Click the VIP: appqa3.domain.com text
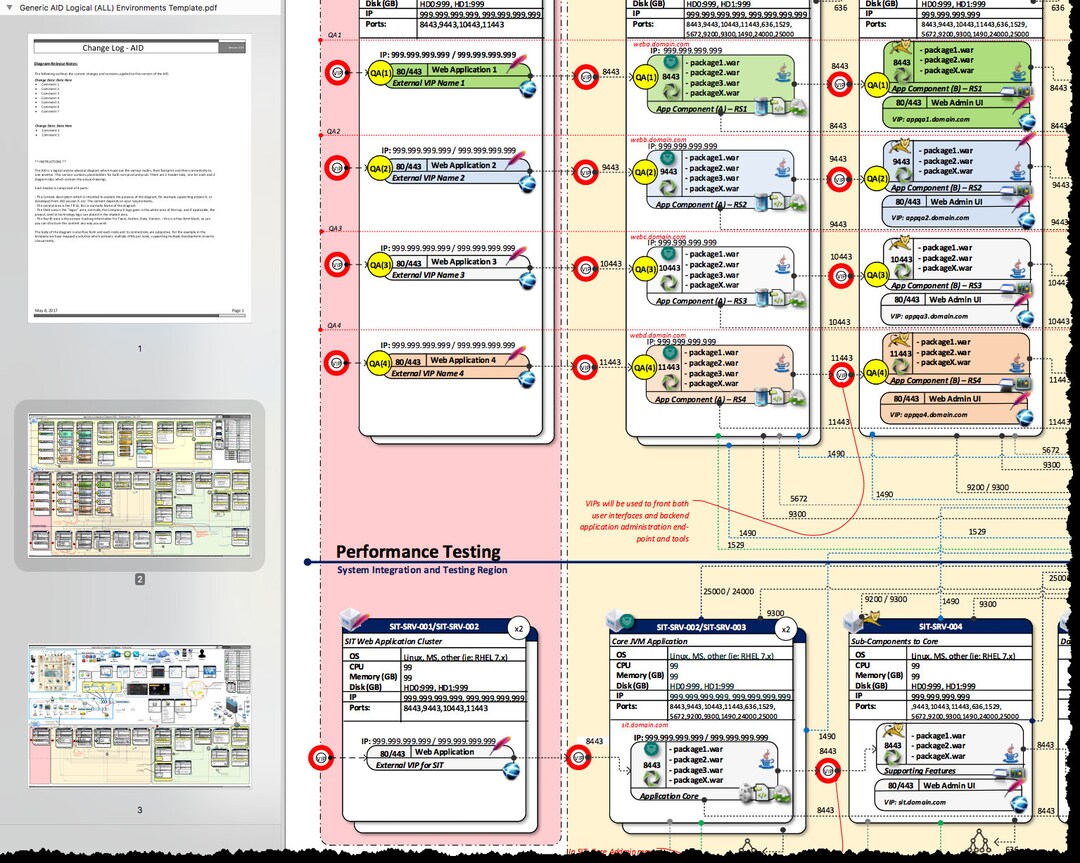 pyautogui.click(x=929, y=317)
